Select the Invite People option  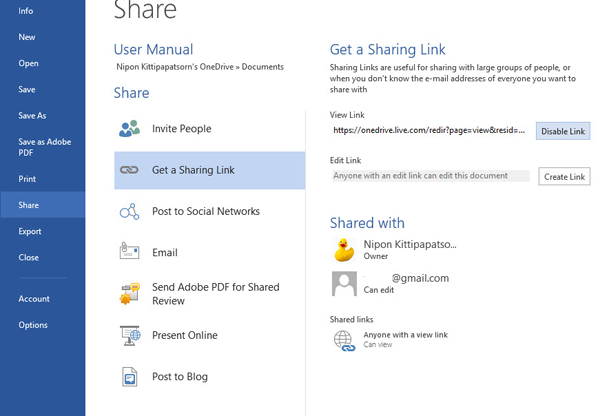coord(210,129)
